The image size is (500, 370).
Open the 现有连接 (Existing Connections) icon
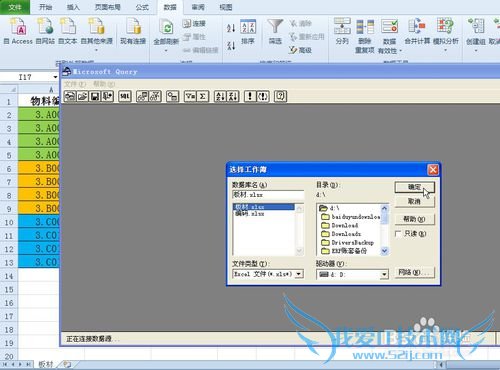133,32
